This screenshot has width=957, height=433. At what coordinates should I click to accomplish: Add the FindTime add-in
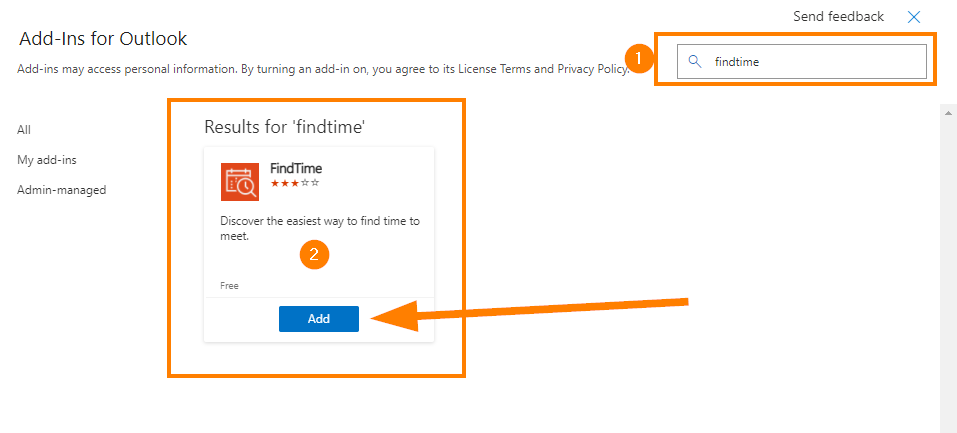pyautogui.click(x=319, y=319)
